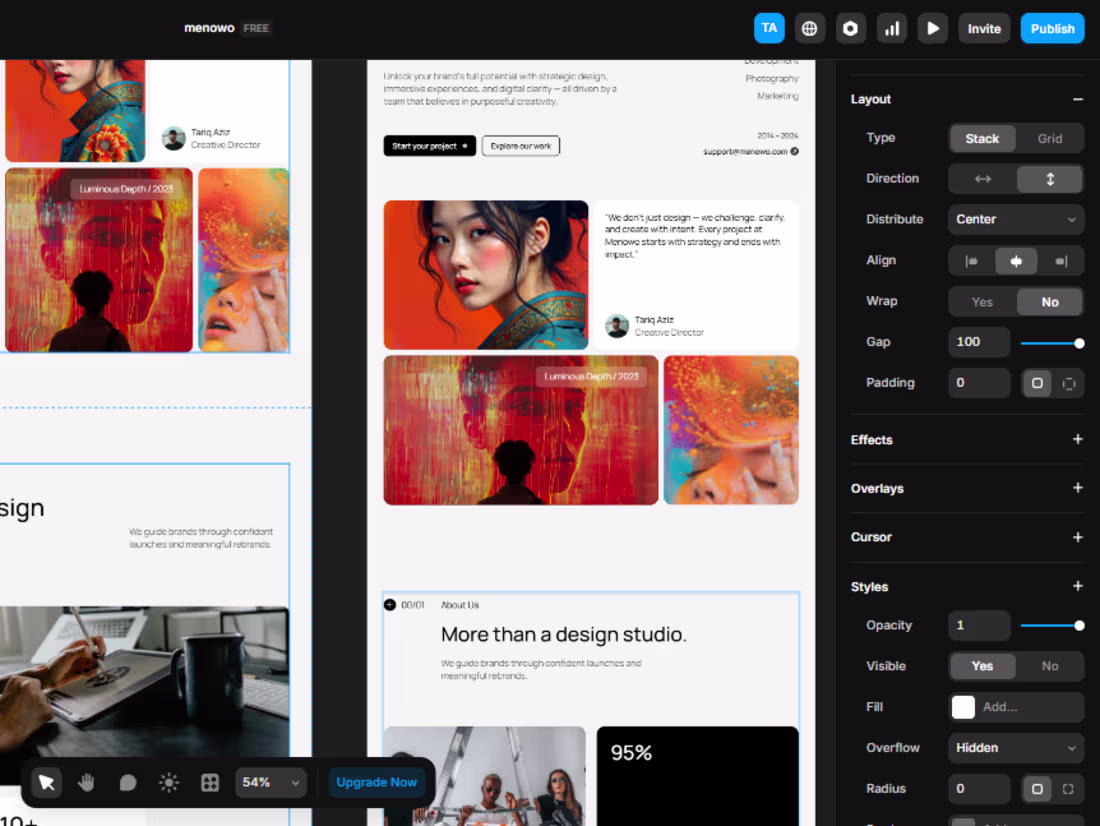Open site analytics via the bar chart icon

click(891, 28)
